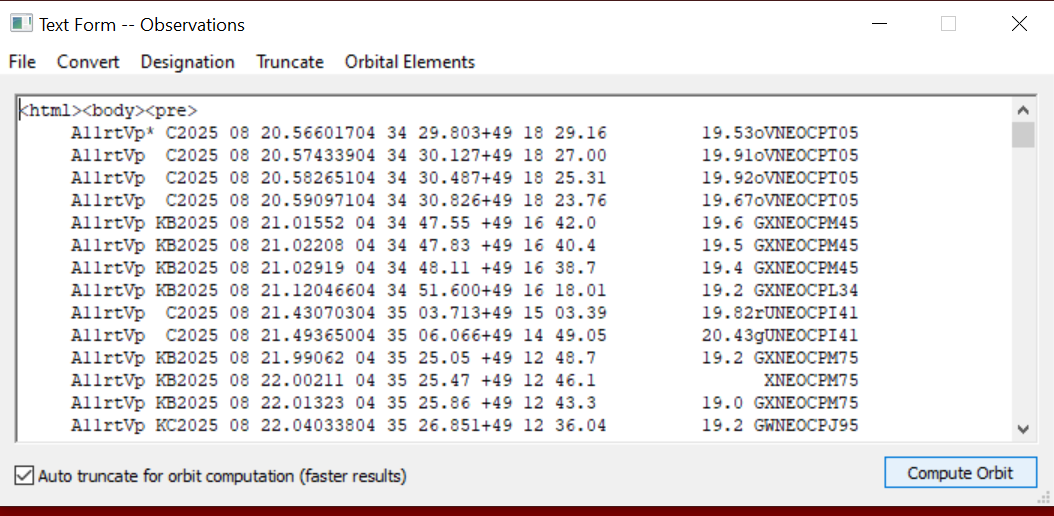1054x516 pixels.
Task: Click the observation line ending 19.53oVNEOCPT05
Action: pyautogui.click(x=464, y=133)
